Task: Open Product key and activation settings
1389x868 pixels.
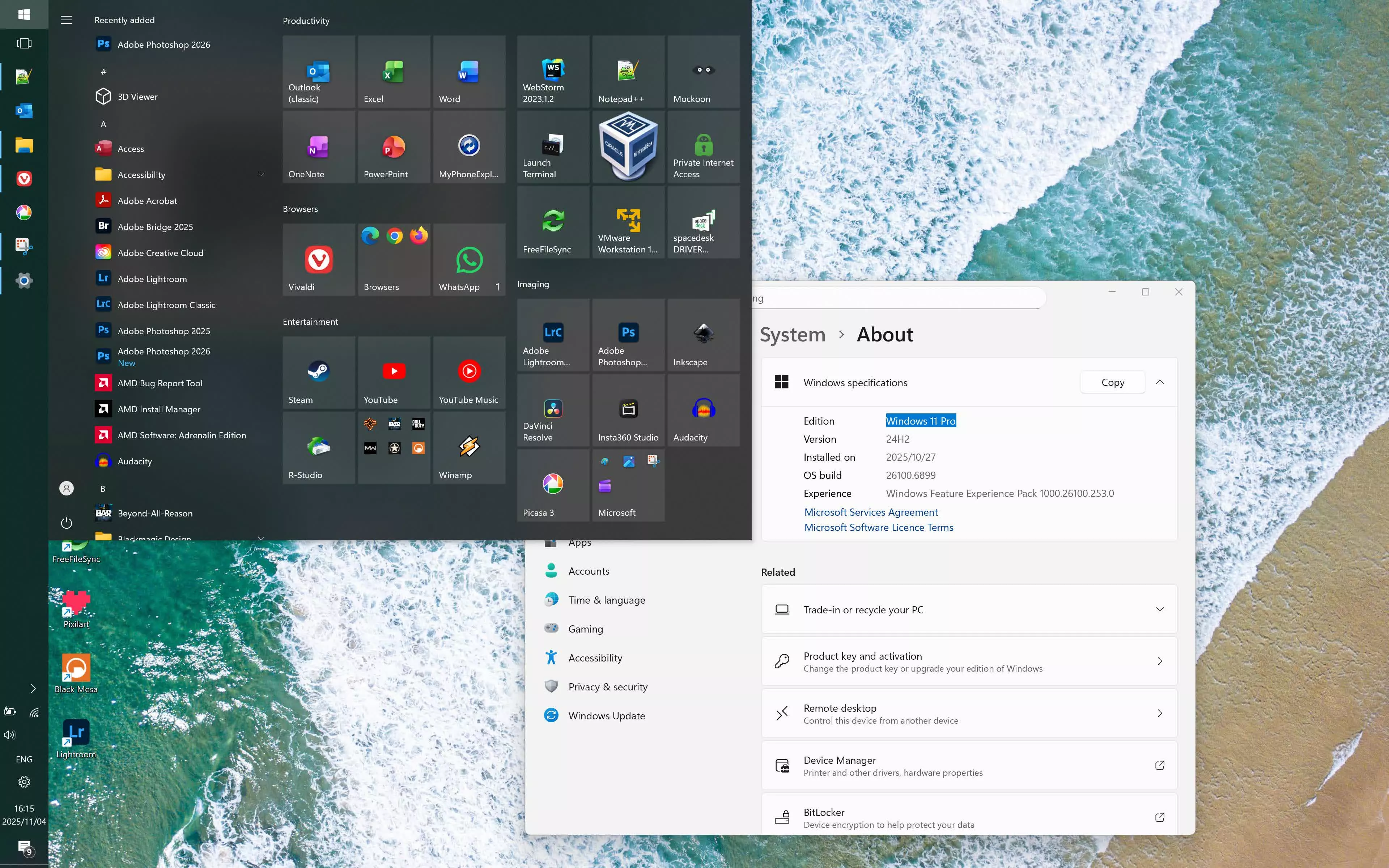Action: pos(969,661)
